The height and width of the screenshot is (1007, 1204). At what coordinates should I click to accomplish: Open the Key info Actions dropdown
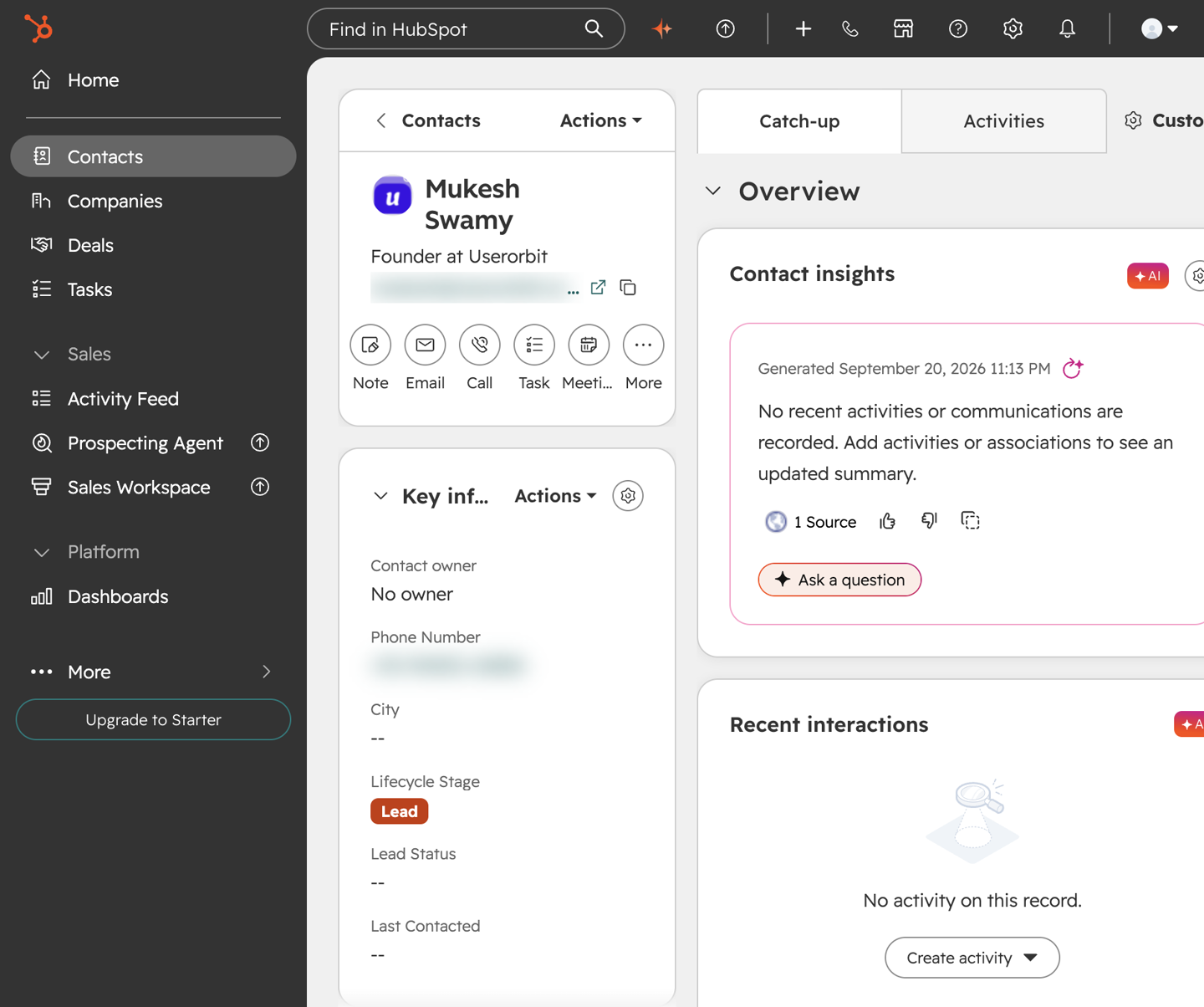pos(555,496)
